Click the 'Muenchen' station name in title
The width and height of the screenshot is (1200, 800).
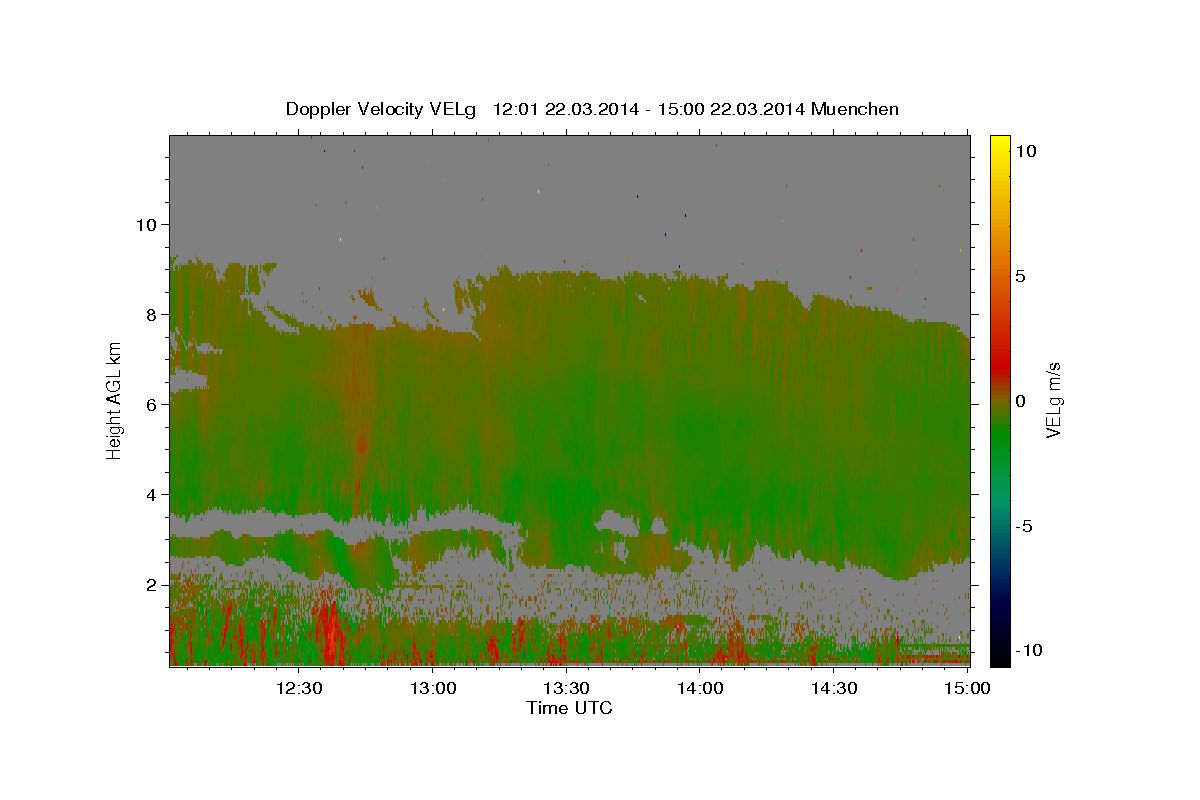coord(855,109)
